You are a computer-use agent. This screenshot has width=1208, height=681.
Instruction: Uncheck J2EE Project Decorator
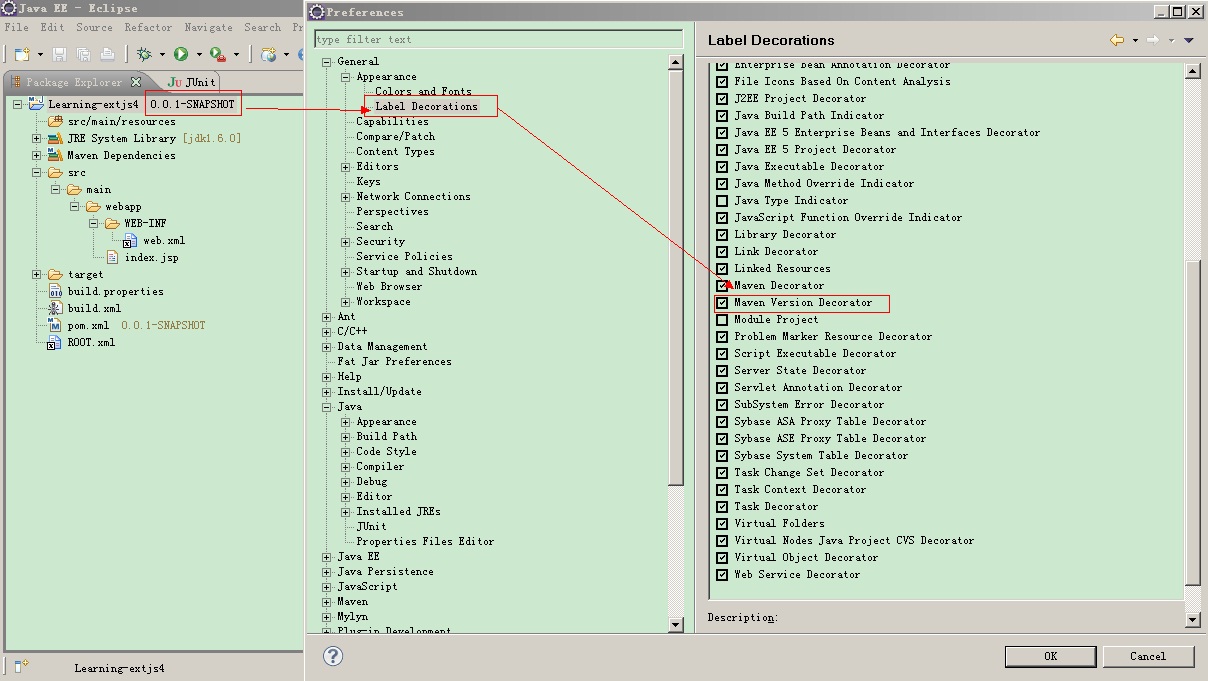722,99
